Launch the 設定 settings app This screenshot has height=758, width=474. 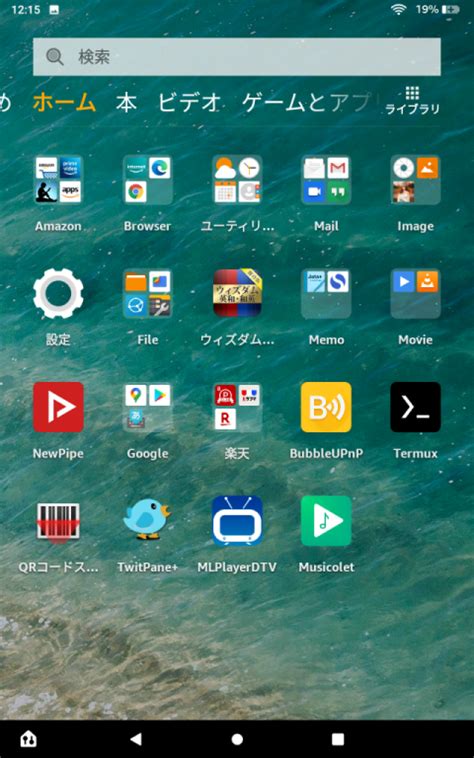click(58, 293)
